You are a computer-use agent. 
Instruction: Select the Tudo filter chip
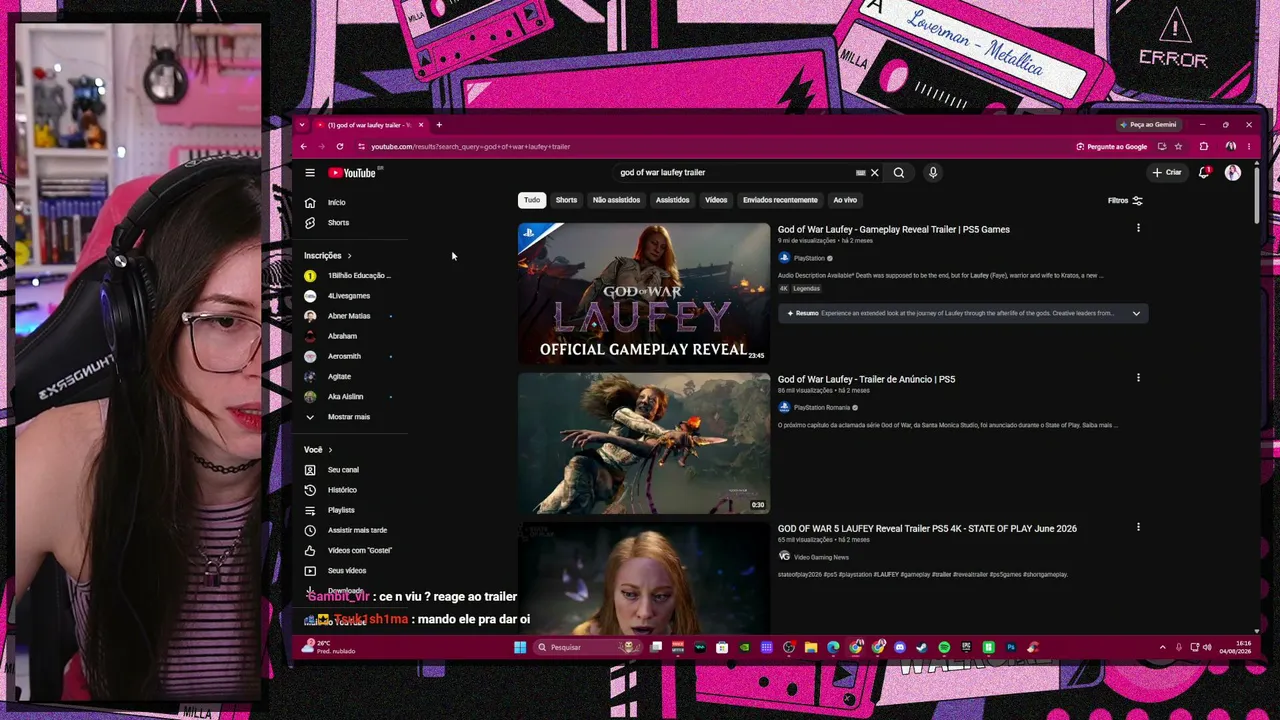[x=532, y=200]
